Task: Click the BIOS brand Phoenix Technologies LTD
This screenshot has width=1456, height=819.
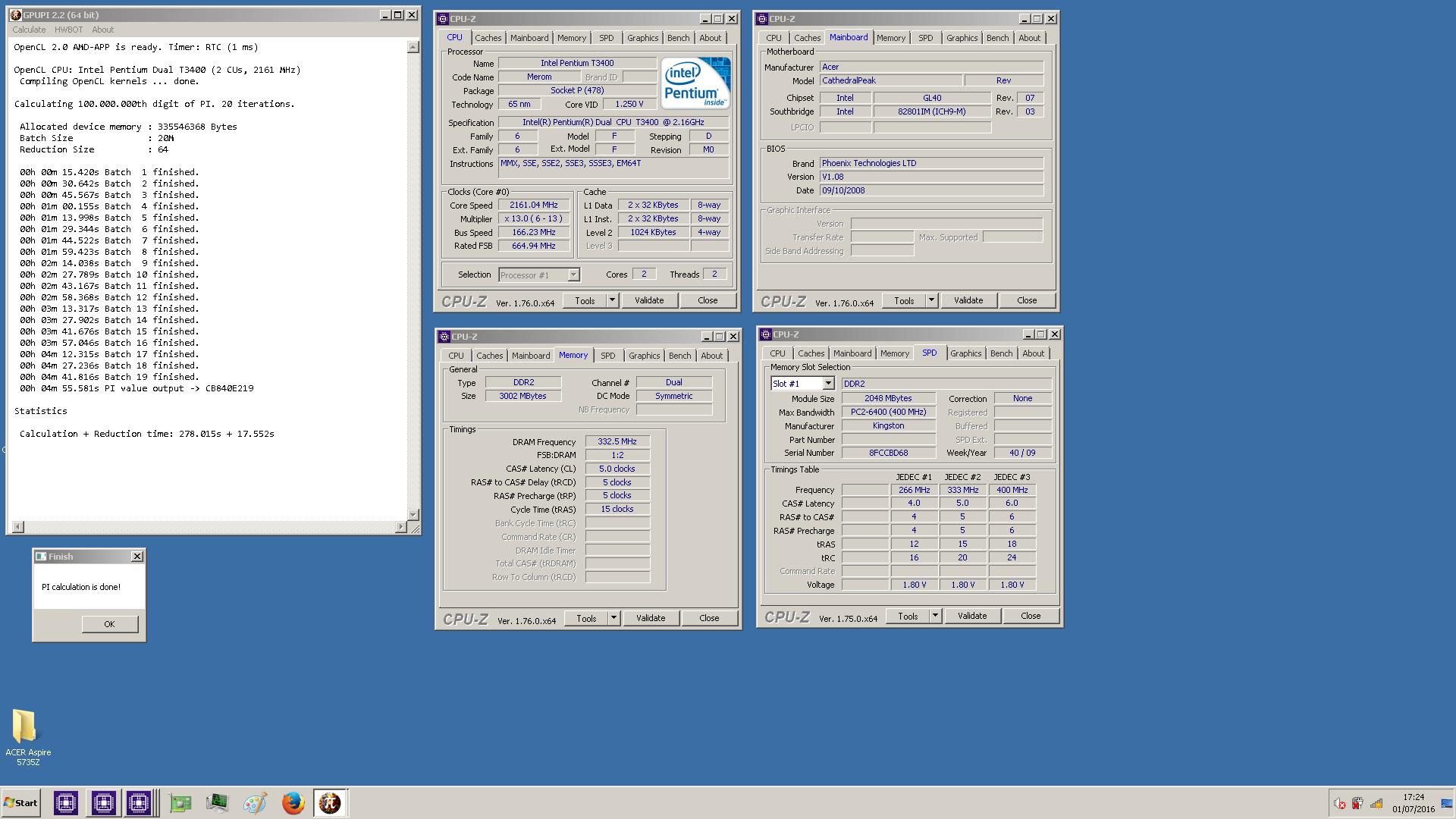Action: coord(931,163)
